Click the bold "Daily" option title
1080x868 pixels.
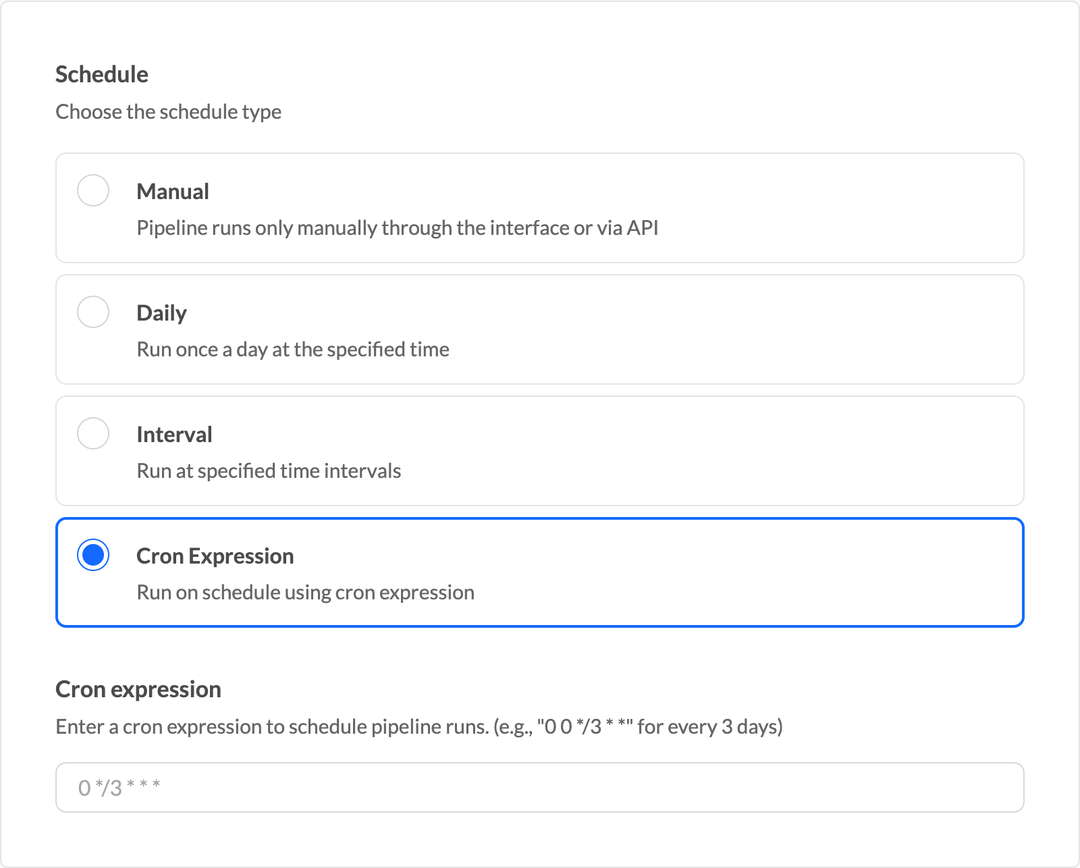click(x=162, y=313)
